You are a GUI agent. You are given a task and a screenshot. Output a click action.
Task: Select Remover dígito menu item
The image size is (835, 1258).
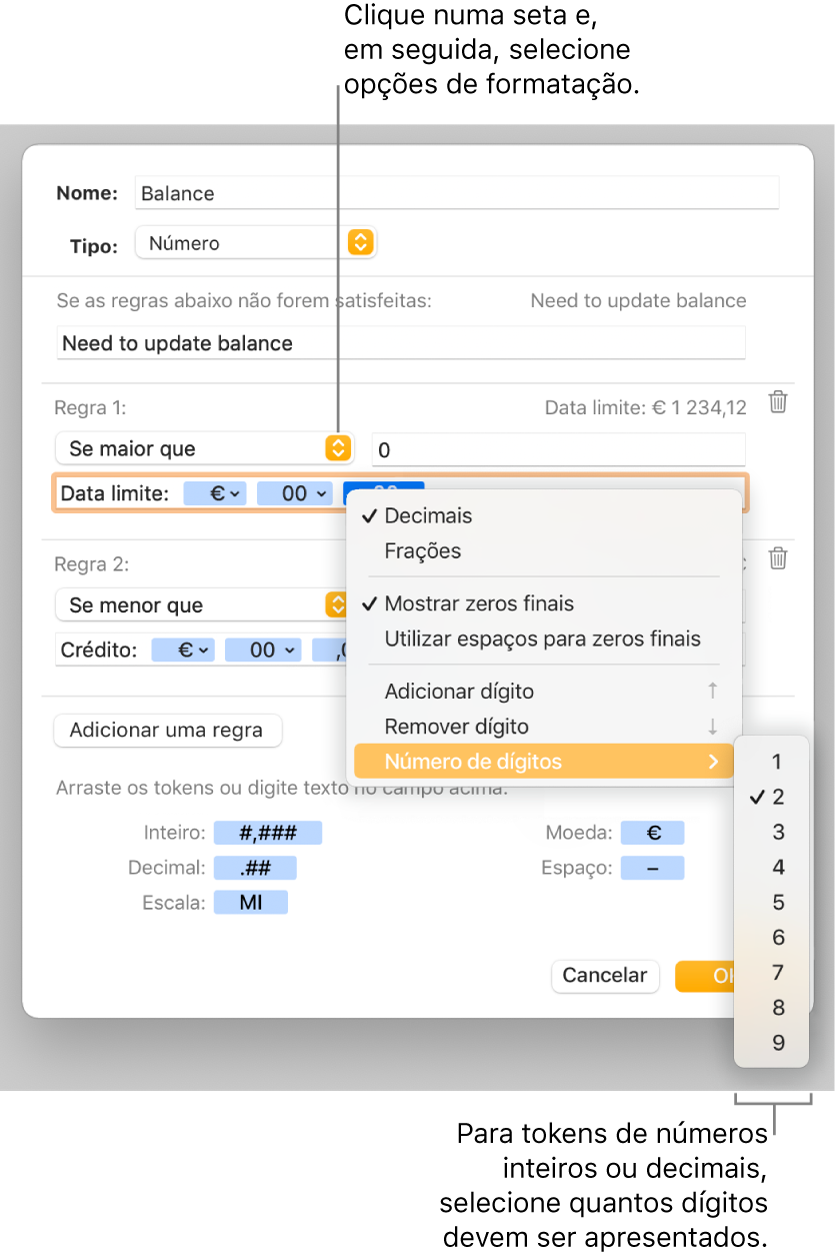[x=544, y=727]
